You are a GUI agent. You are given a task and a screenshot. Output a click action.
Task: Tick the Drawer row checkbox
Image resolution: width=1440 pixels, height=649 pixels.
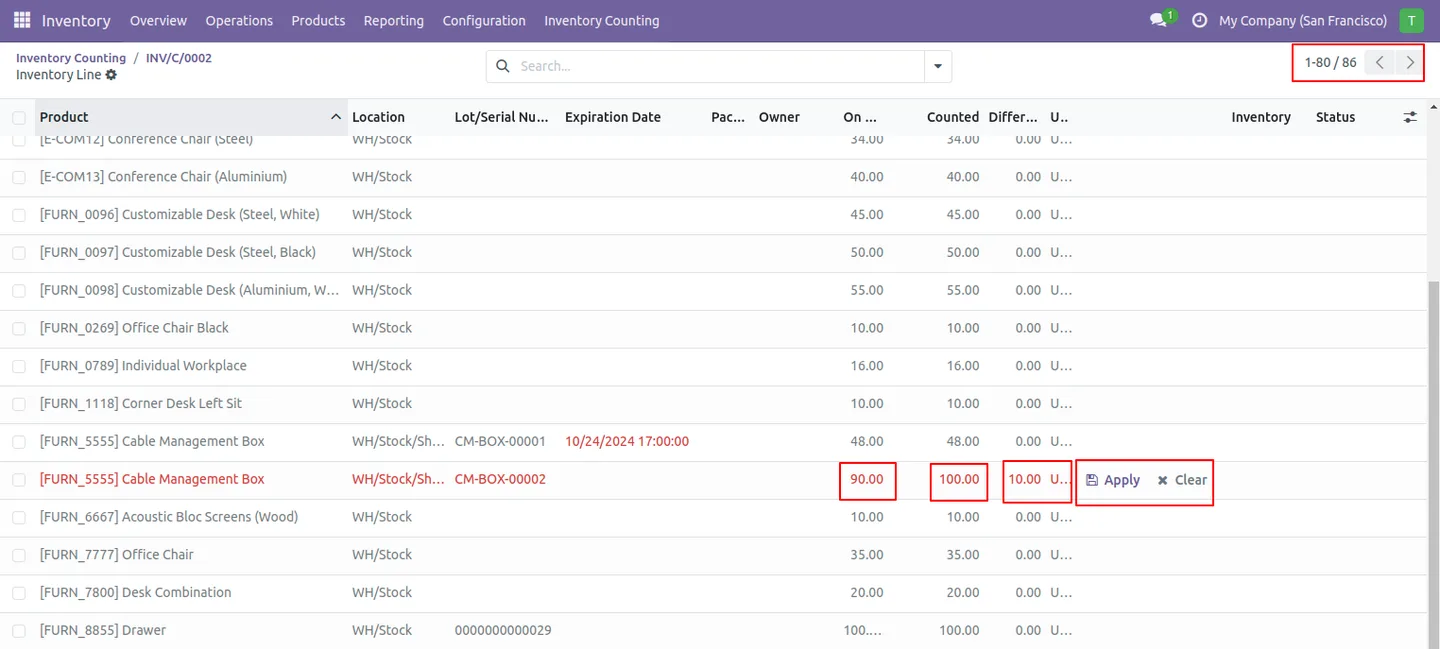19,631
